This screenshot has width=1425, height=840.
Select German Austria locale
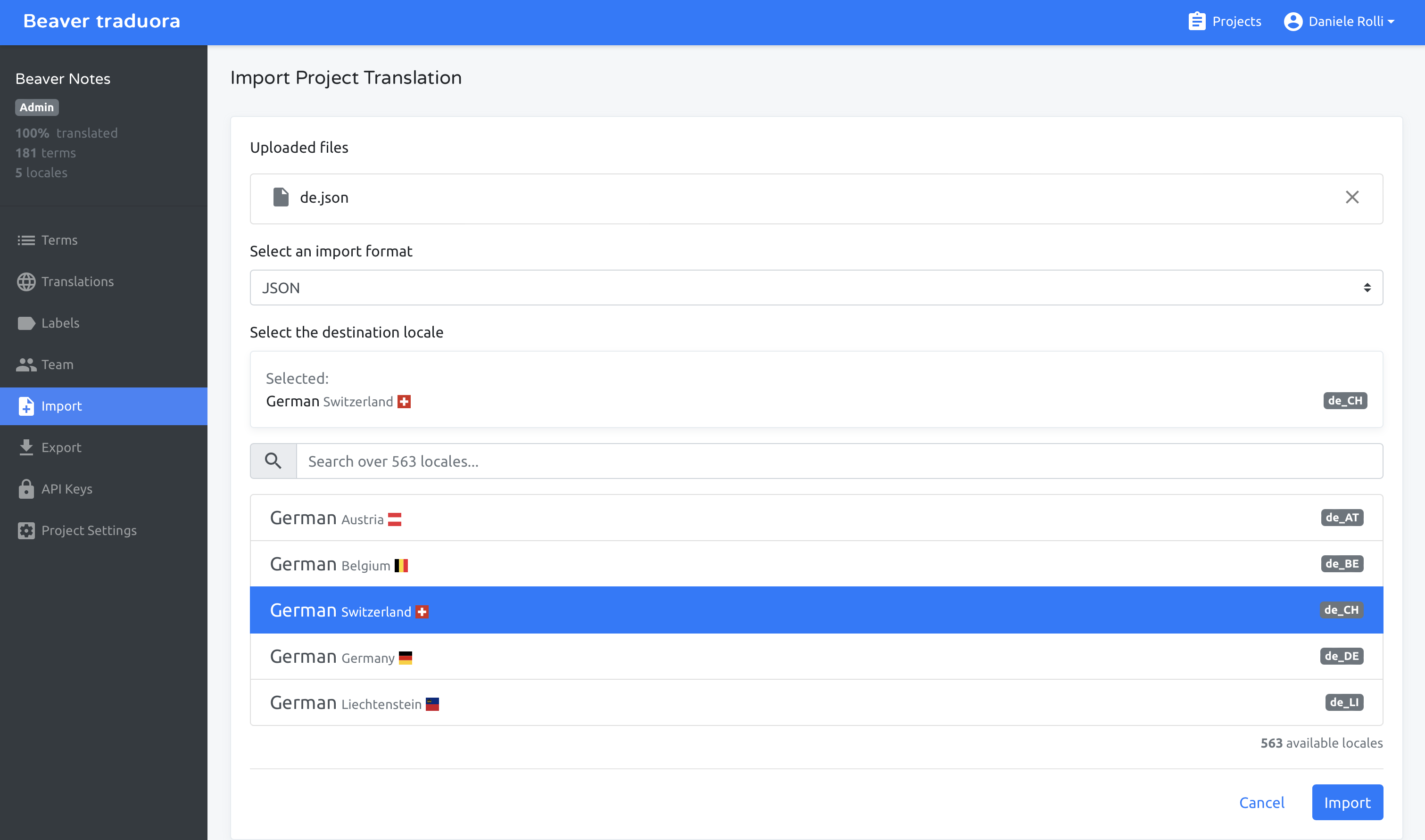[816, 518]
